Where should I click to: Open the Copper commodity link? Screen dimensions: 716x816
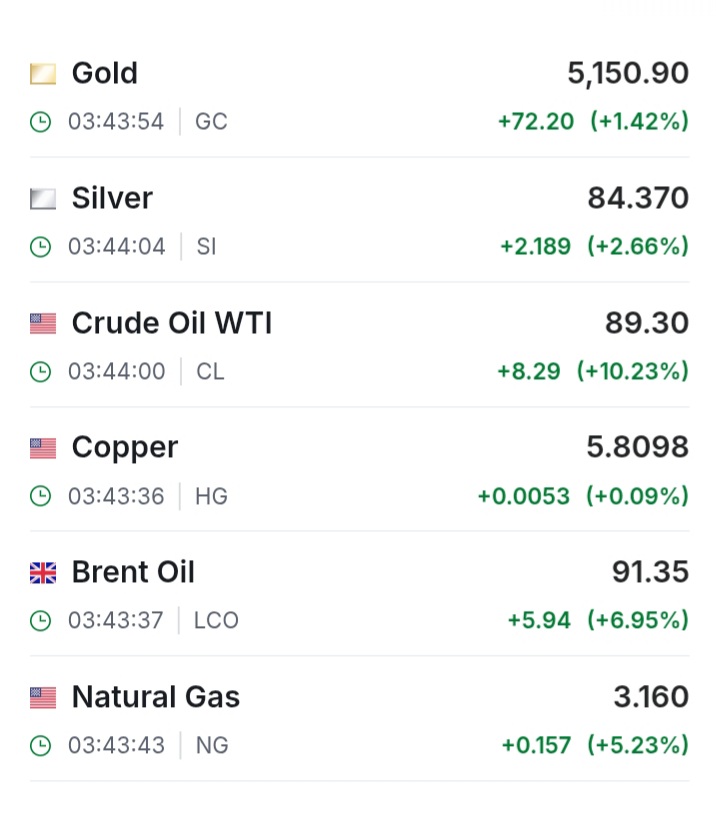[x=125, y=448]
